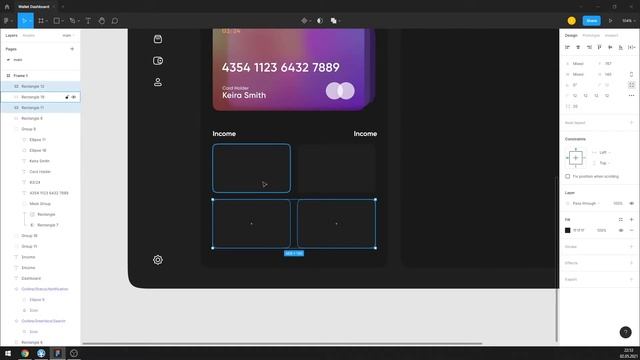Open Move tool options dropdown arrow
The image size is (640, 360).
(31, 21)
